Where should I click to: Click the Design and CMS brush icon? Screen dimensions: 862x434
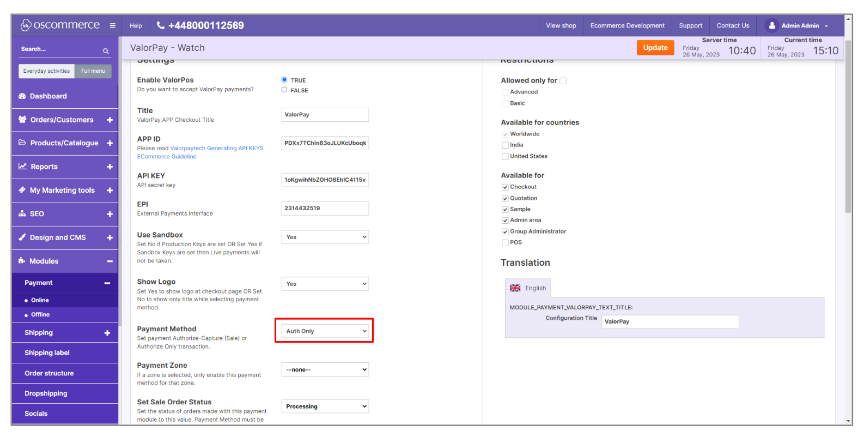point(23,237)
